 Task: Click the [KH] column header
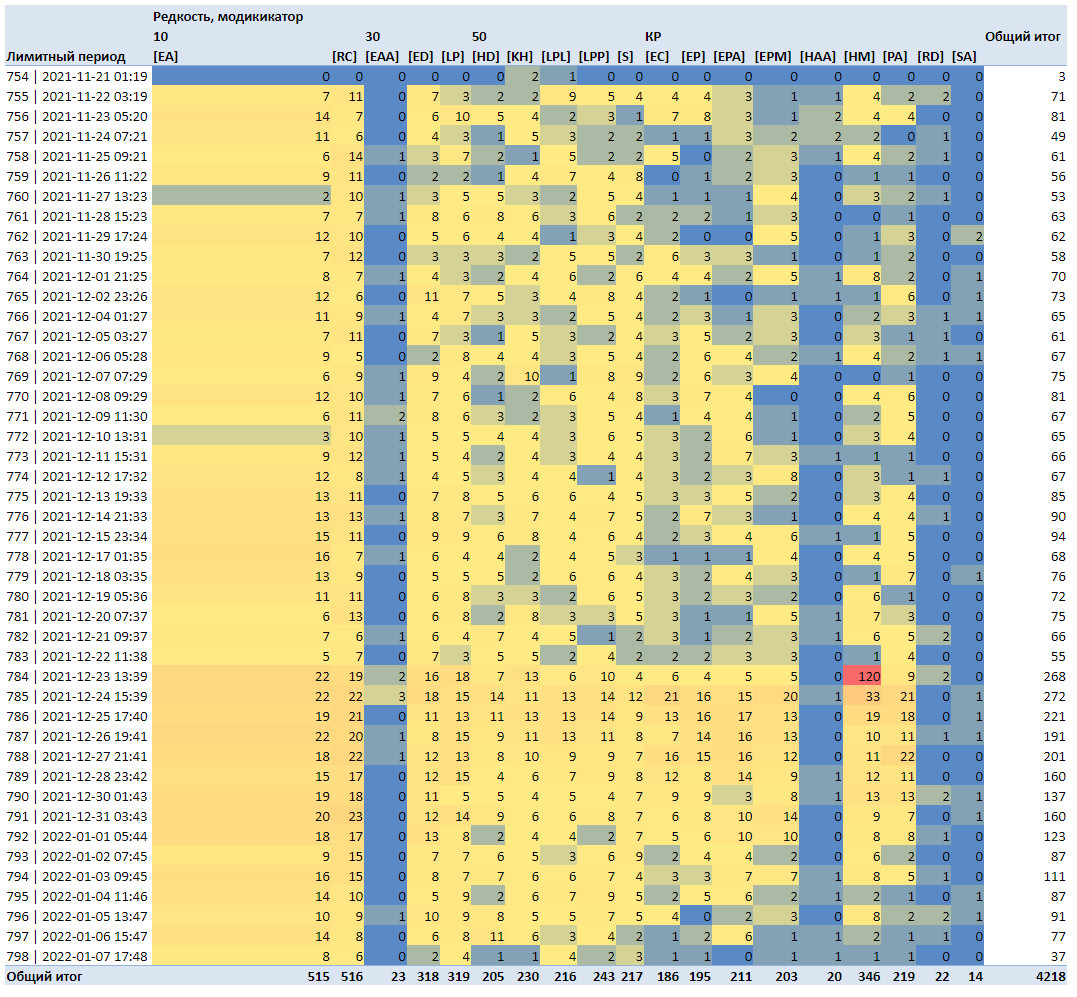(x=520, y=56)
